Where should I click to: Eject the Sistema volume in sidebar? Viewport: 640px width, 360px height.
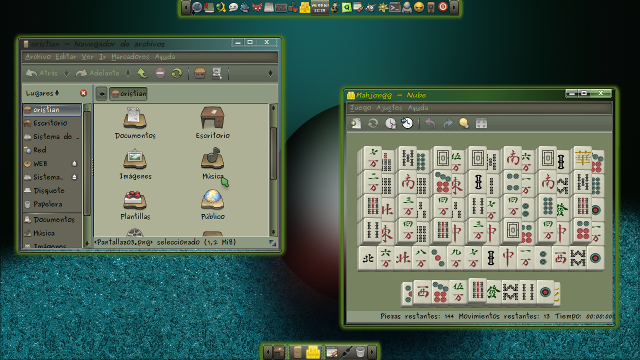[x=74, y=177]
